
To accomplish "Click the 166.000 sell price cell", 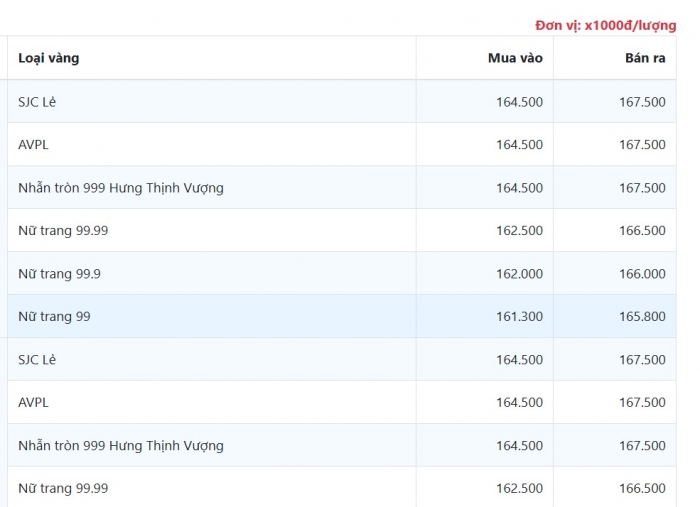I will pos(642,273).
